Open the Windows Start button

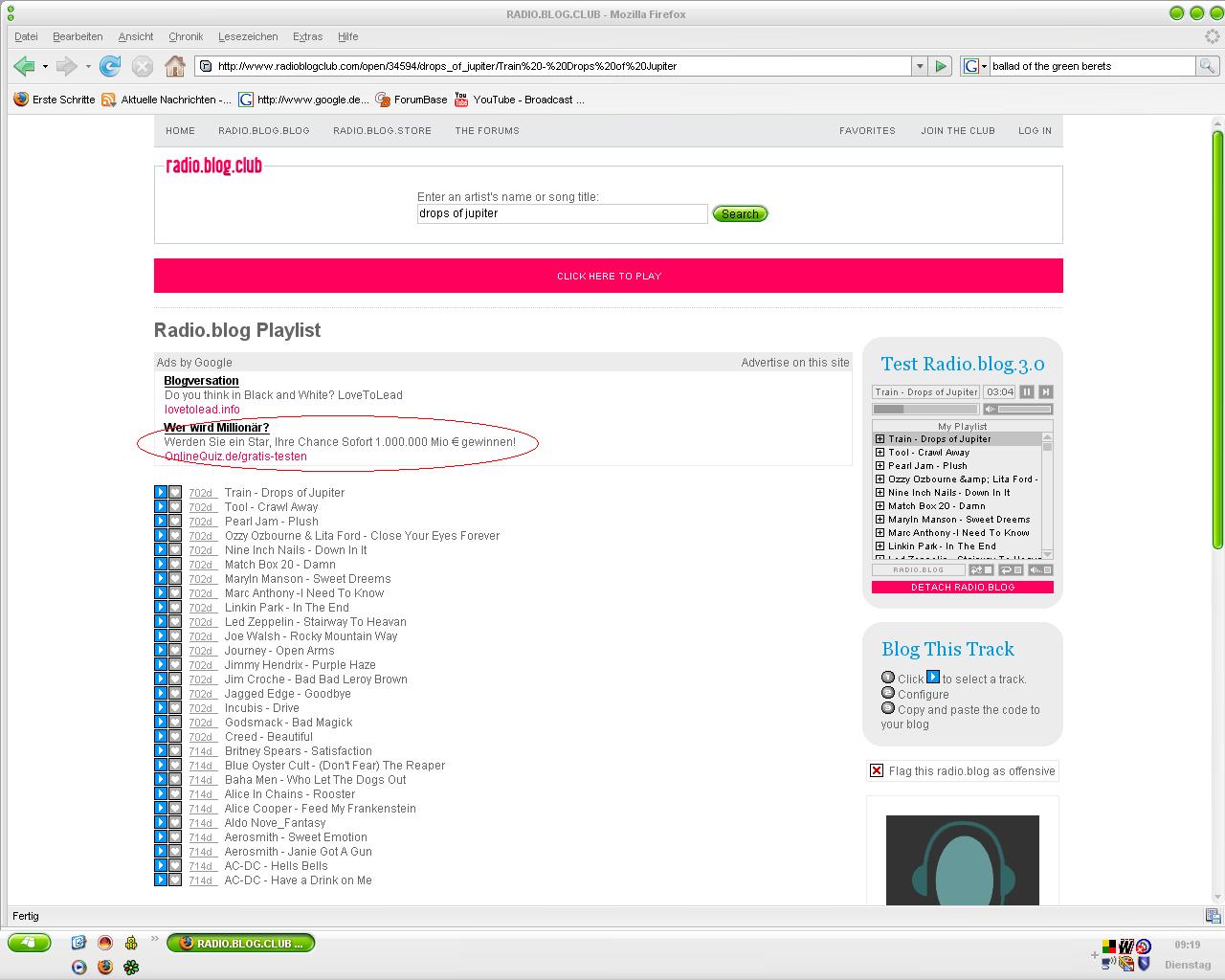pyautogui.click(x=29, y=943)
